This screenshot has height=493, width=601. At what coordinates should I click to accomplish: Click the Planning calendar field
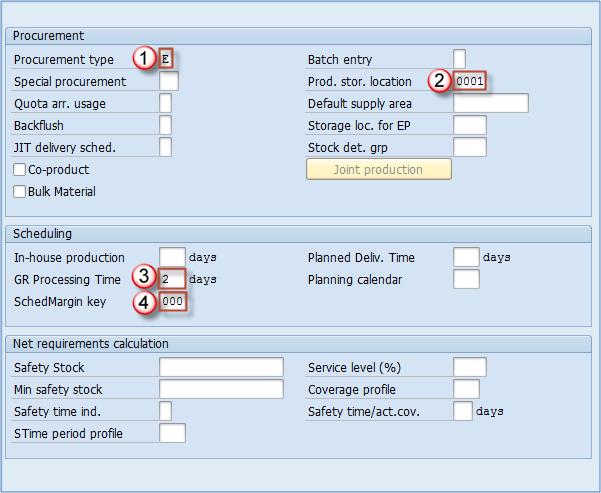pyautogui.click(x=466, y=279)
